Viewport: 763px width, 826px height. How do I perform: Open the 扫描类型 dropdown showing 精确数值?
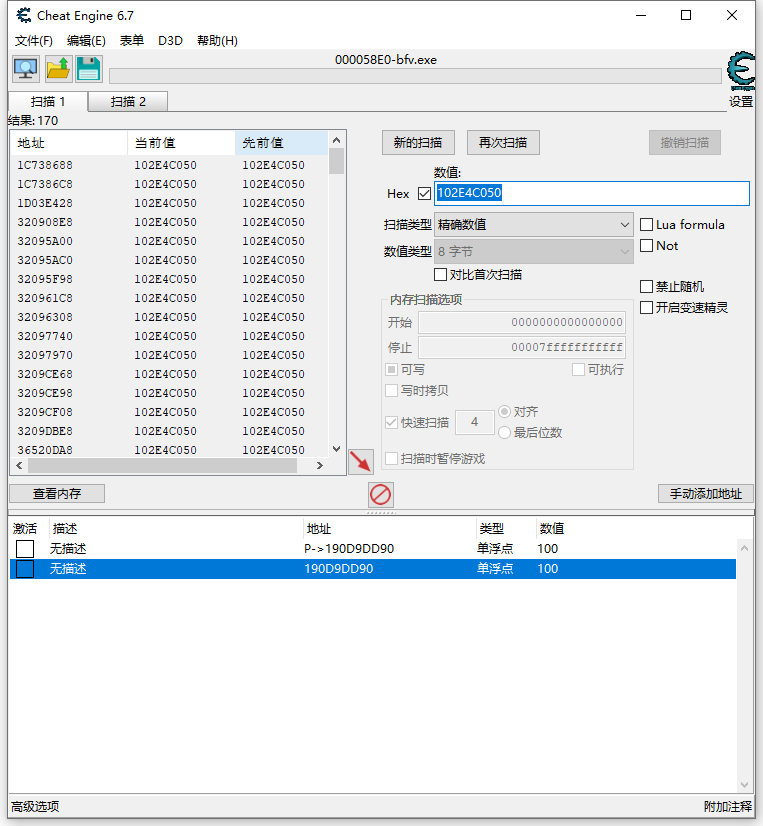pyautogui.click(x=533, y=225)
